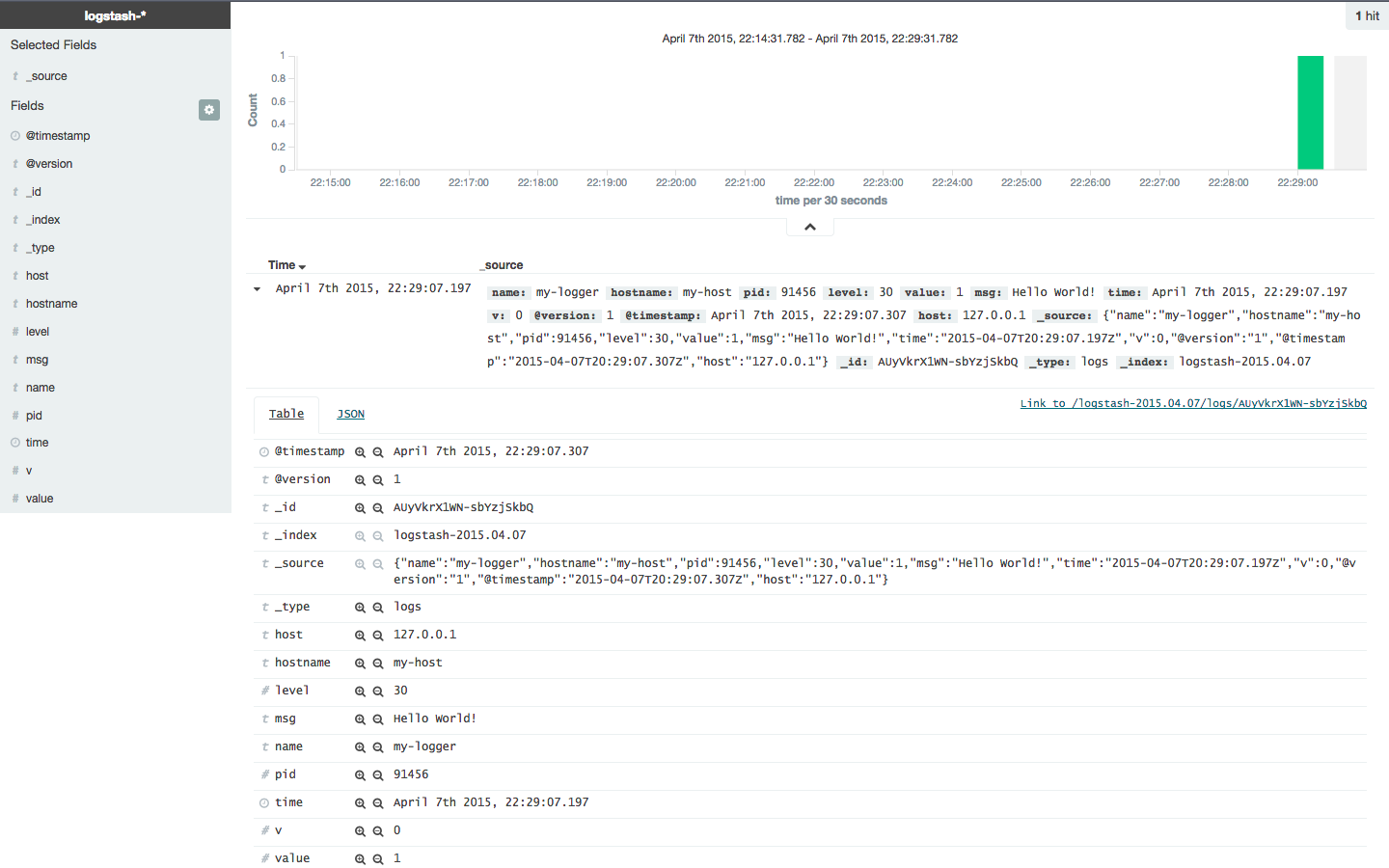
Task: Filter for hostname my-host with plus magnifier
Action: [360, 664]
